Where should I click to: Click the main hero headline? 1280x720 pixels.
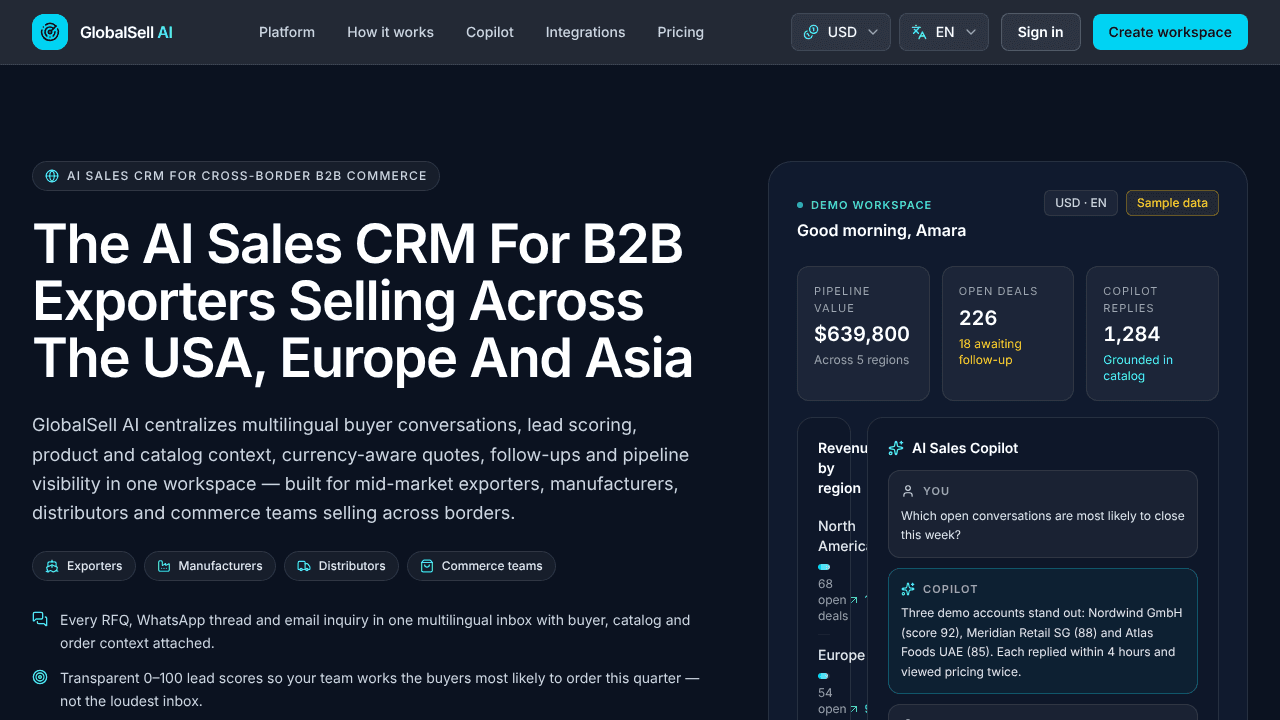coord(363,301)
